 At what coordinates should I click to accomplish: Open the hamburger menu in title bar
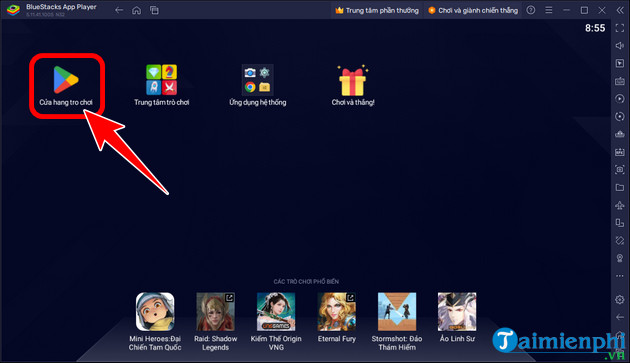click(x=548, y=10)
